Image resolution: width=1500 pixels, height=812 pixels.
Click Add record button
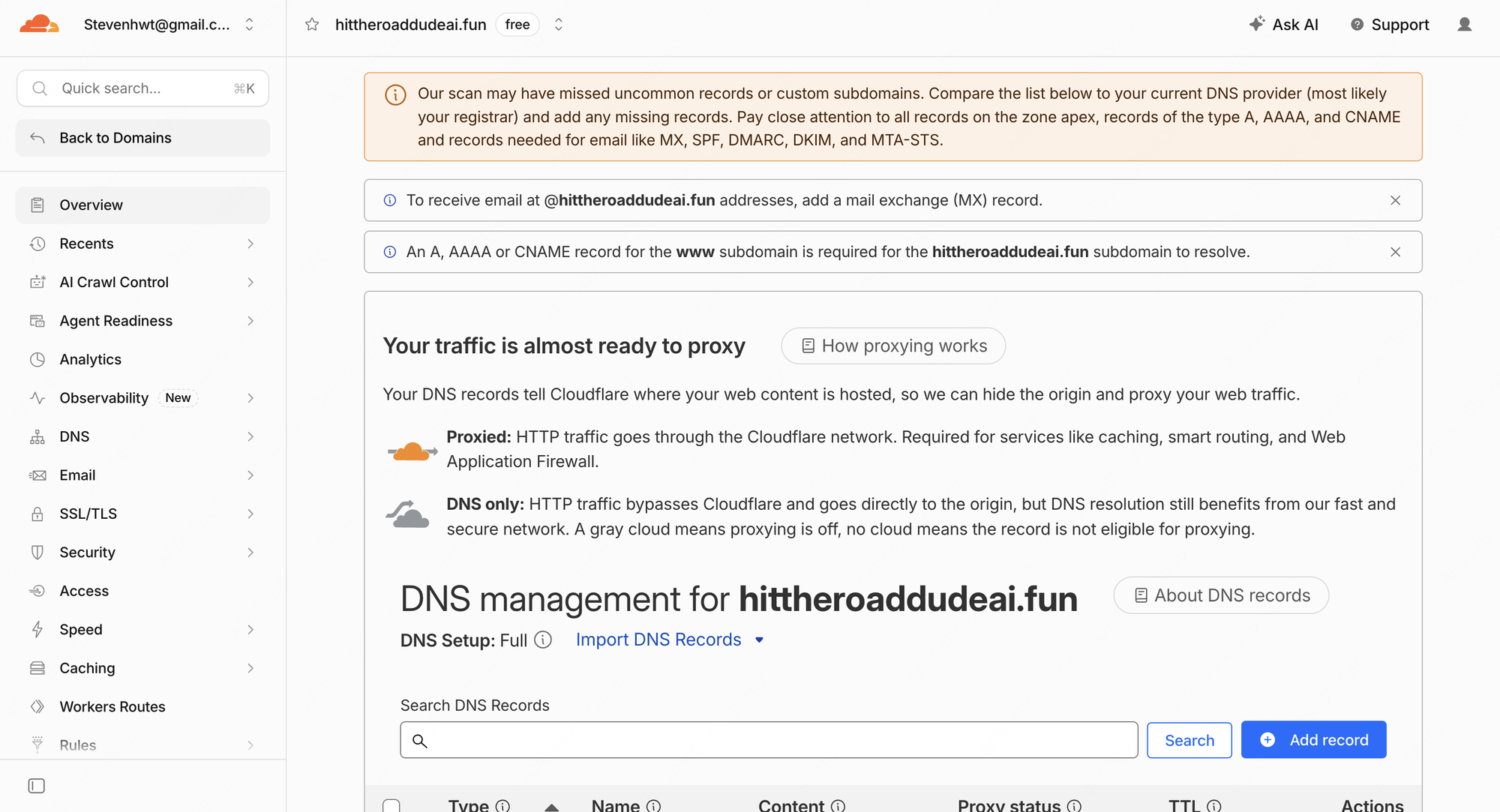(x=1313, y=740)
